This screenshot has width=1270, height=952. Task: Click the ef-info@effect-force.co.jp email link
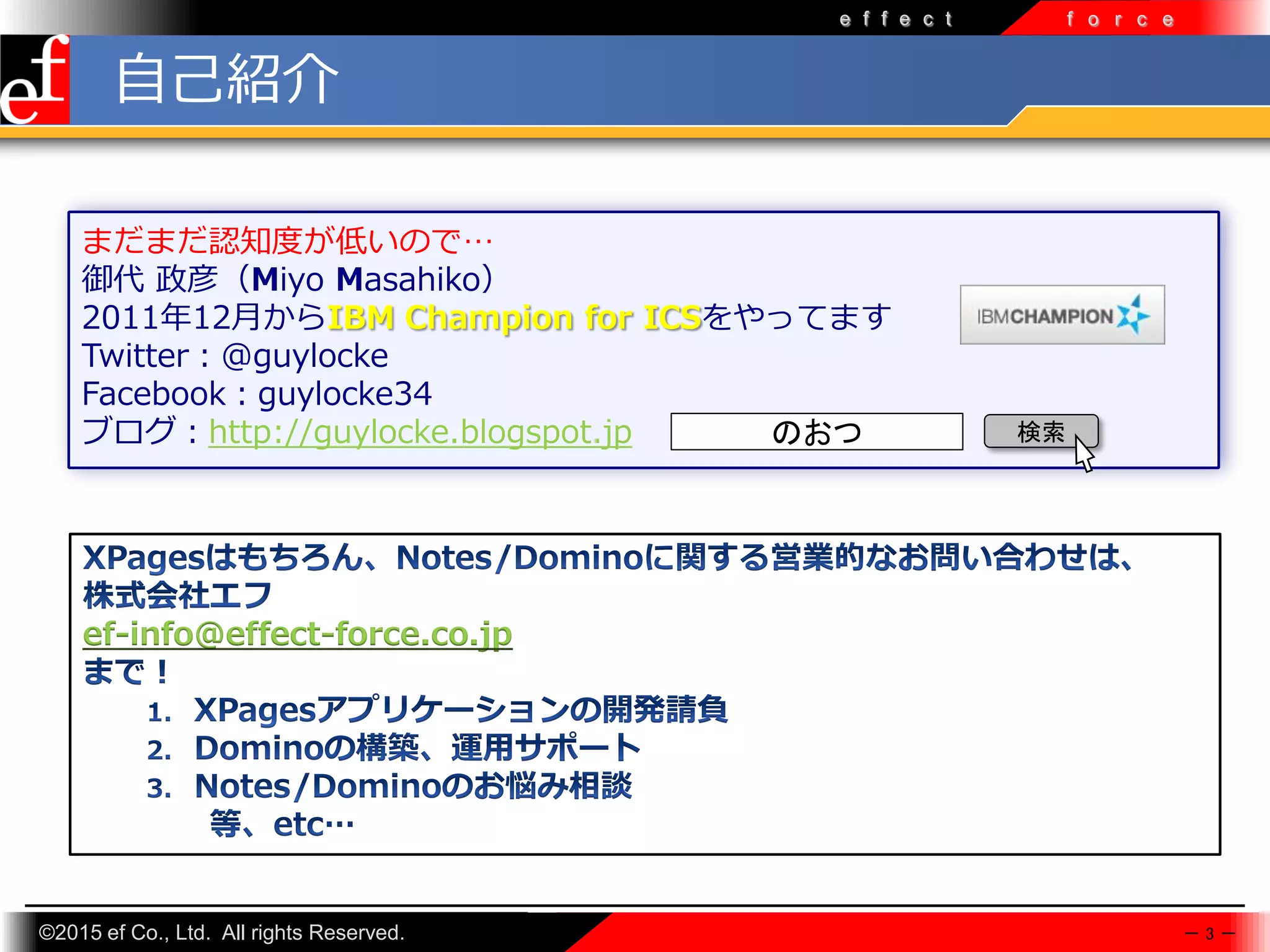coord(298,634)
